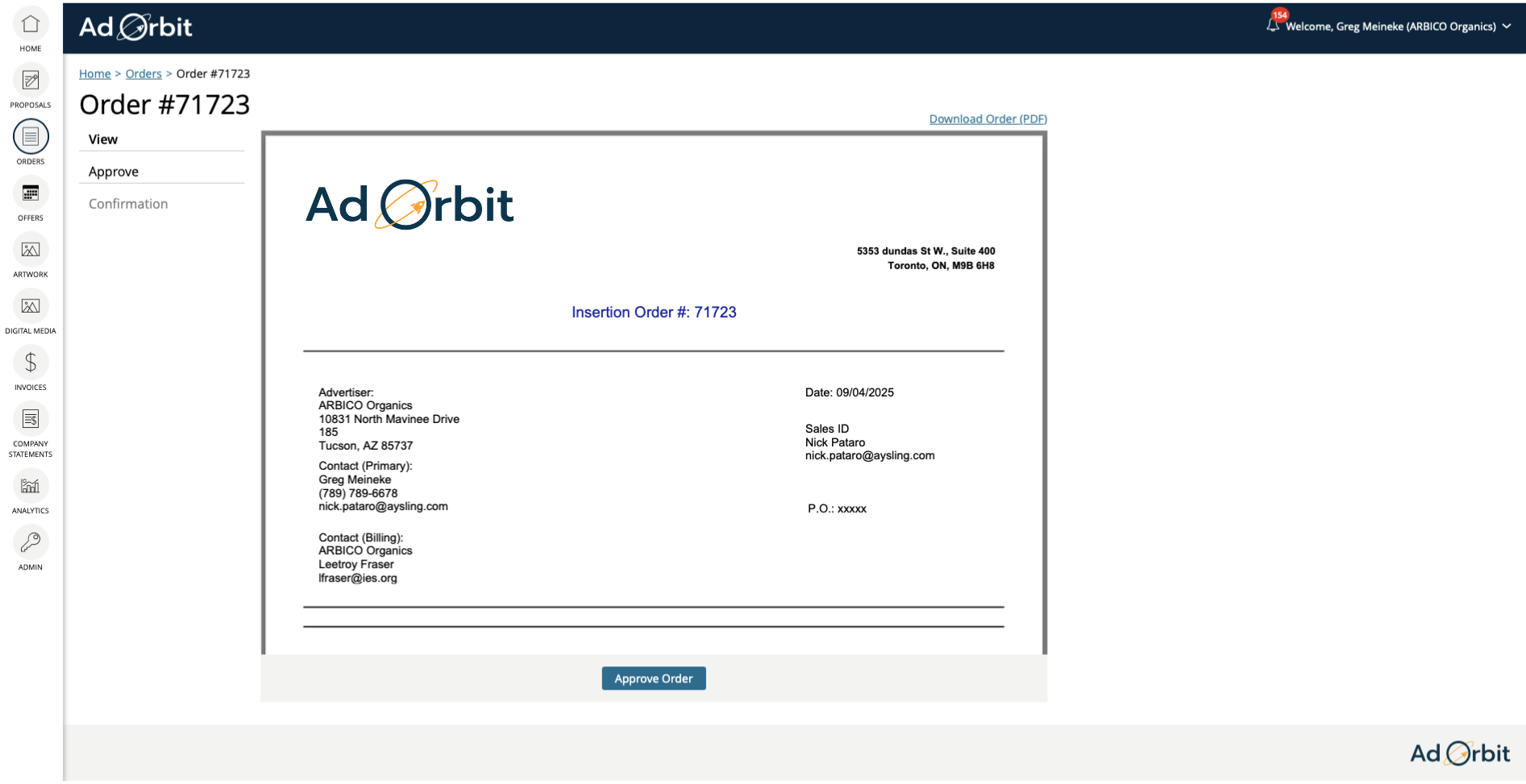Open the Analytics chart icon

pyautogui.click(x=31, y=486)
